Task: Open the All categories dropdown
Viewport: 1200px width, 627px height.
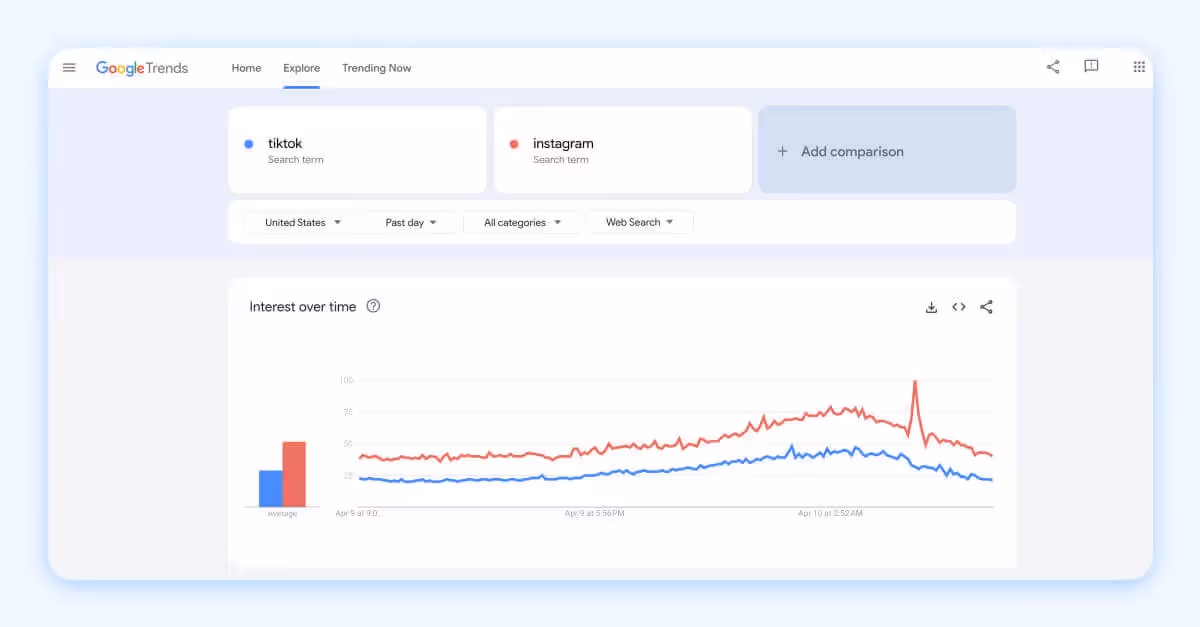Action: tap(522, 222)
